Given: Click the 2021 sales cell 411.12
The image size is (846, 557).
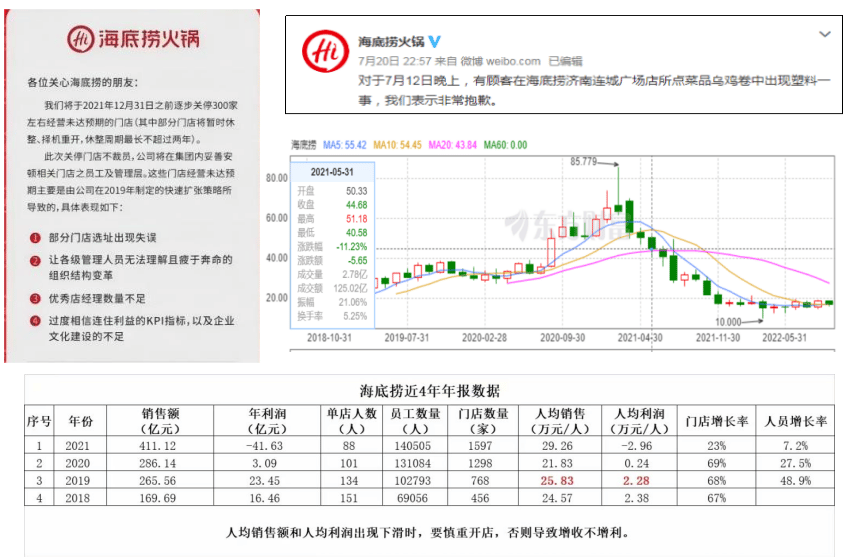Looking at the screenshot, I should 160,446.
